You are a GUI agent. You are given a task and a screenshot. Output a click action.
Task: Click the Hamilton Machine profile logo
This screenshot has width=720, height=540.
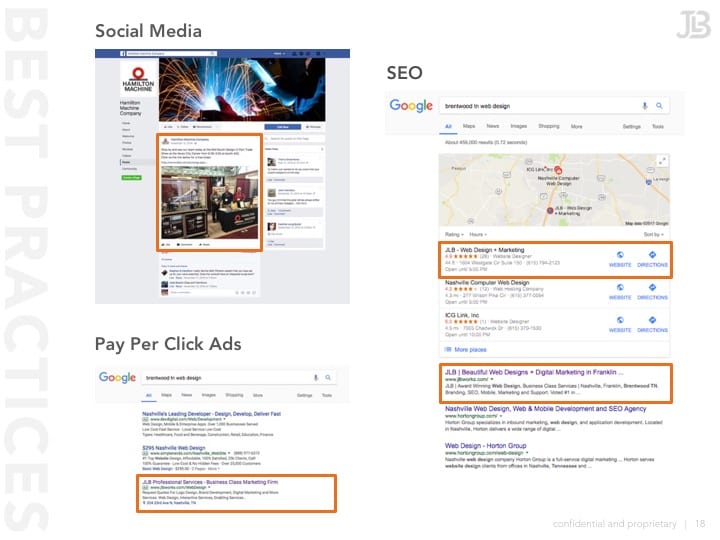point(138,78)
